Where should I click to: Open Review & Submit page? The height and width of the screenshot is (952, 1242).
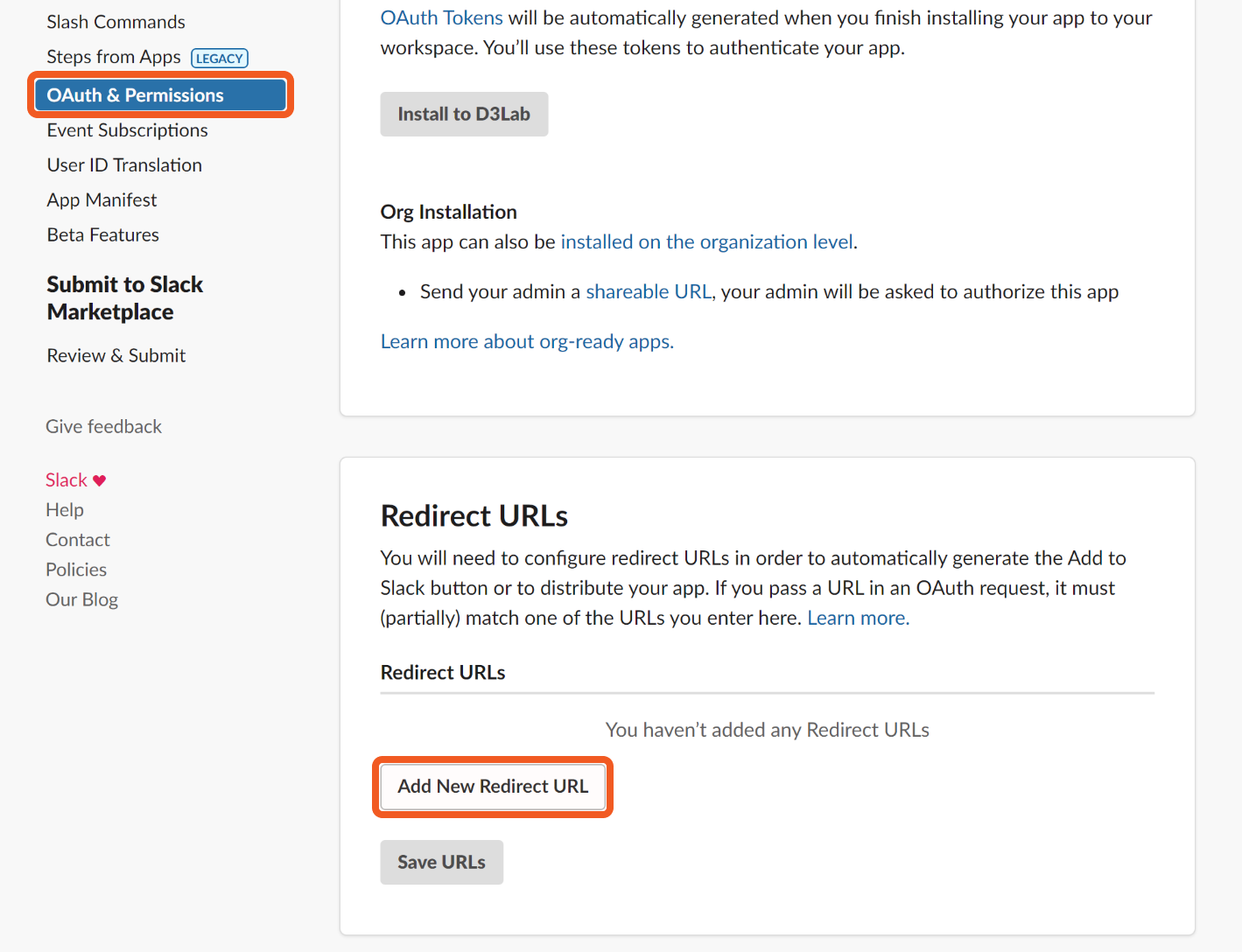(x=116, y=356)
